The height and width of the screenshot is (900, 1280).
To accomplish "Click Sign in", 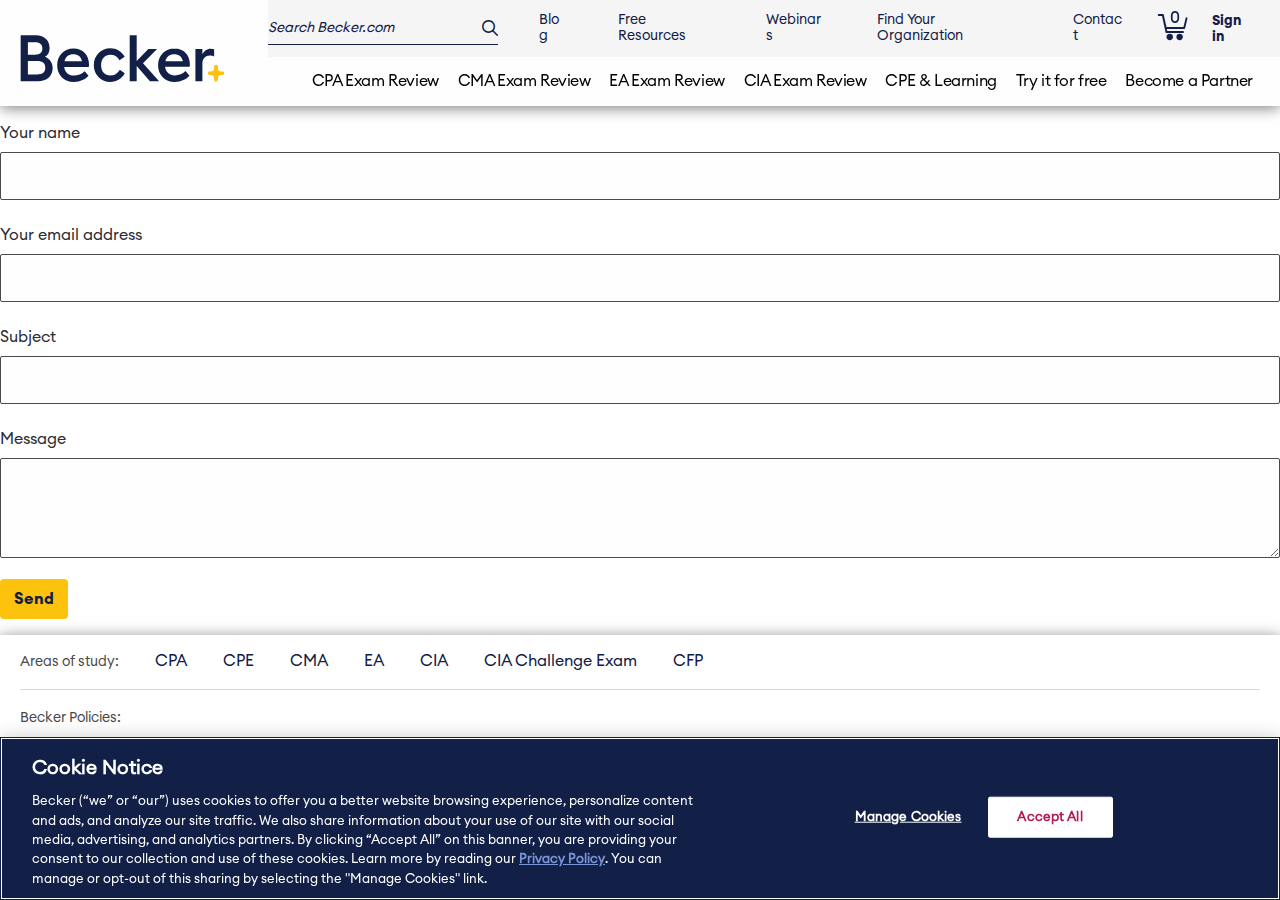I will point(1226,28).
